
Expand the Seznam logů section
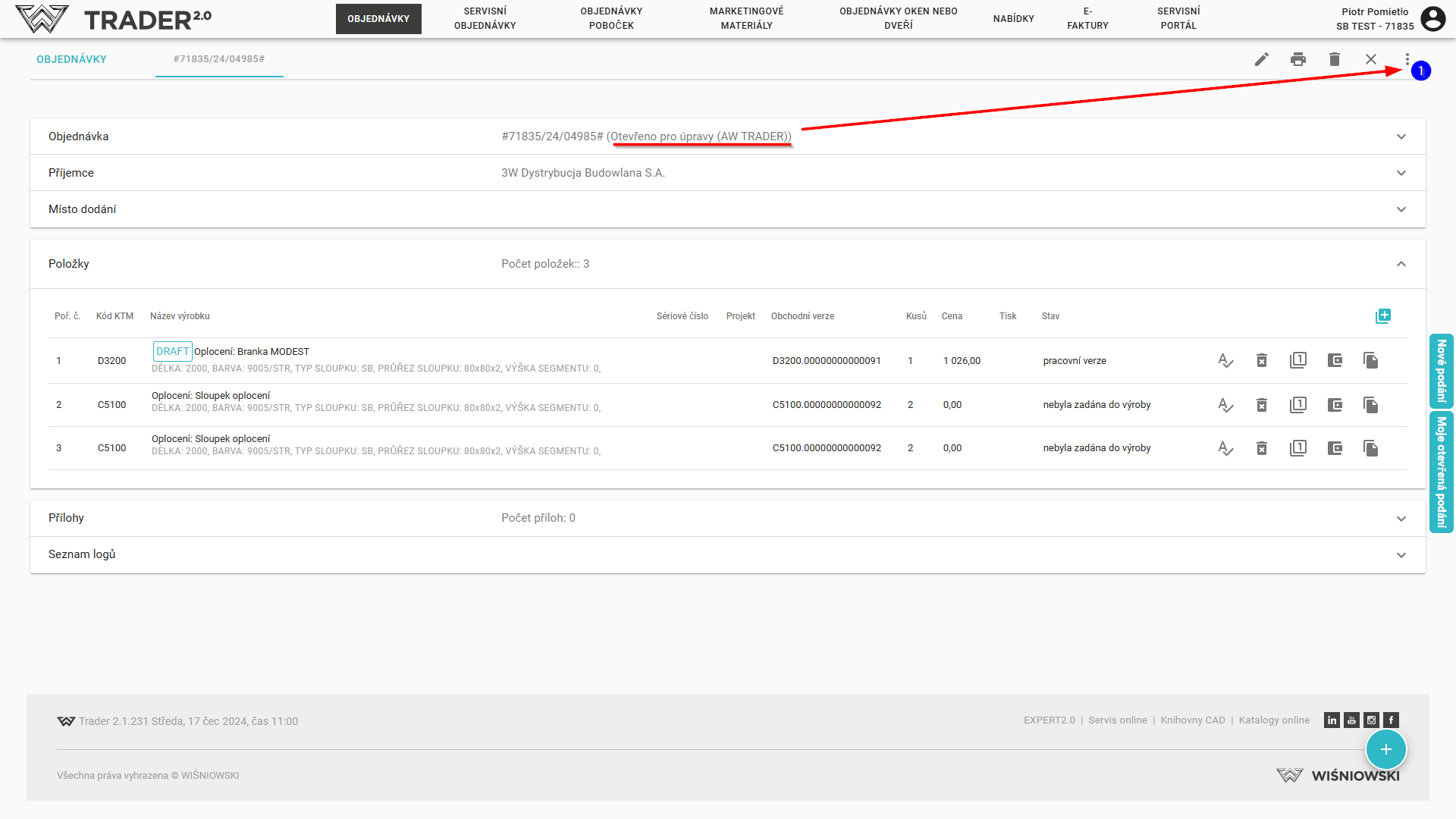click(1401, 555)
